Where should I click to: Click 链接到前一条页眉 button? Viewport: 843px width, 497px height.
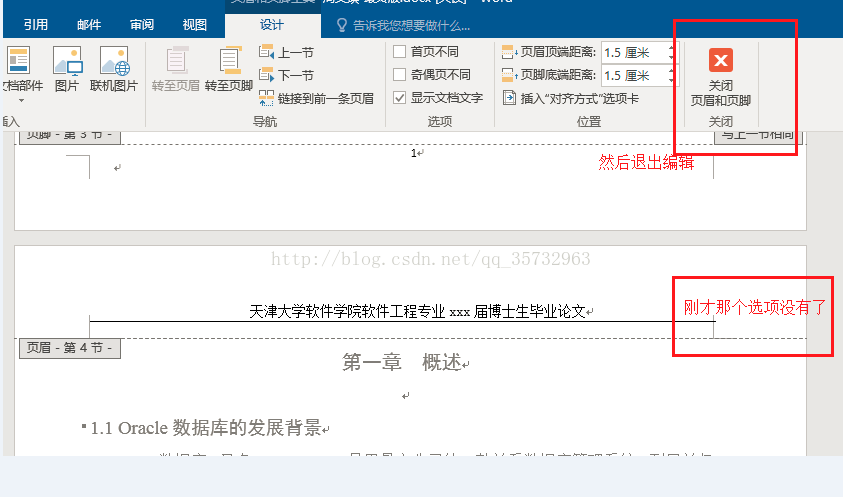tap(316, 98)
